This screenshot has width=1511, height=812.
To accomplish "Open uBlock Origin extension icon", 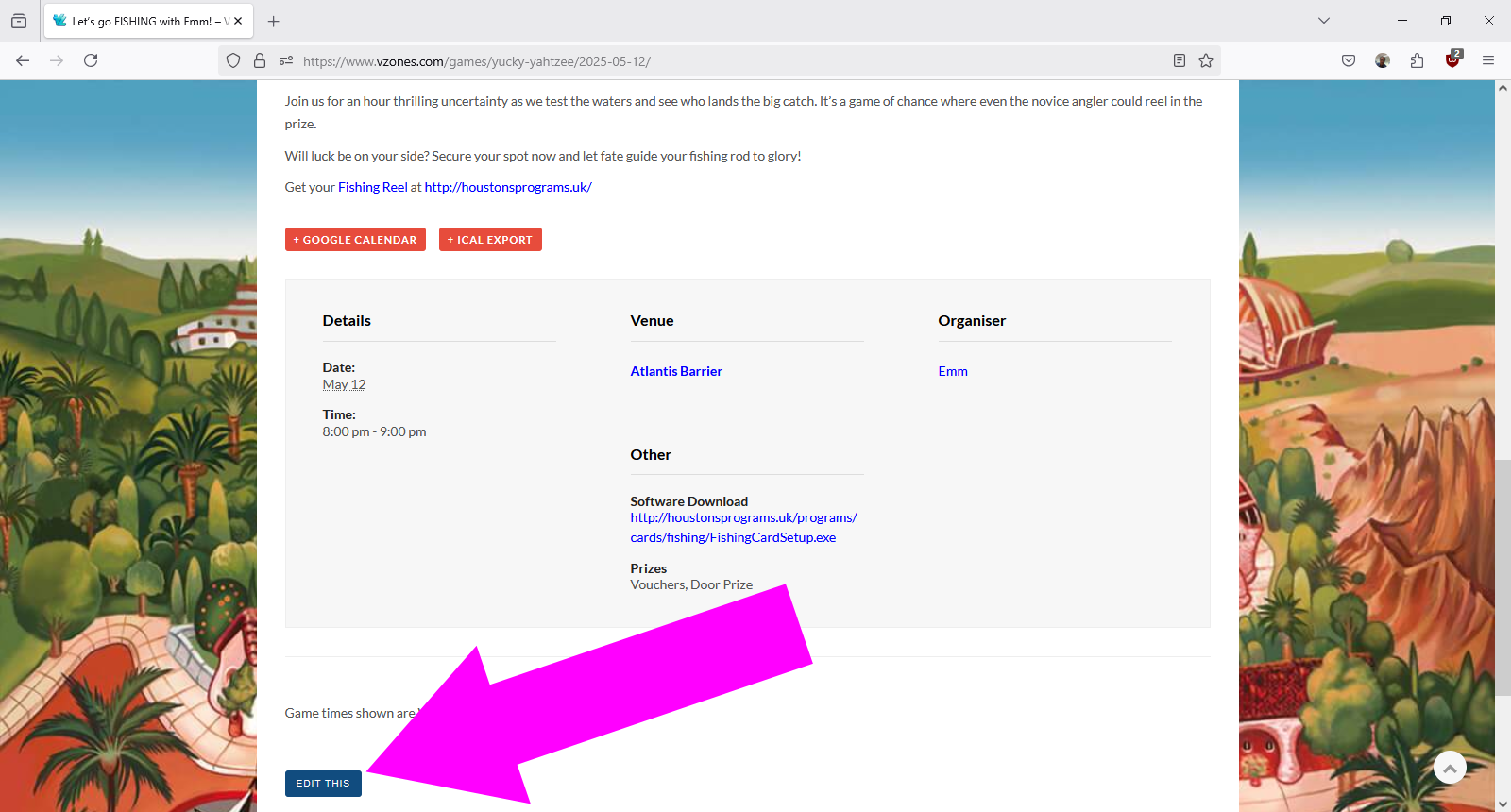I will coord(1452,59).
